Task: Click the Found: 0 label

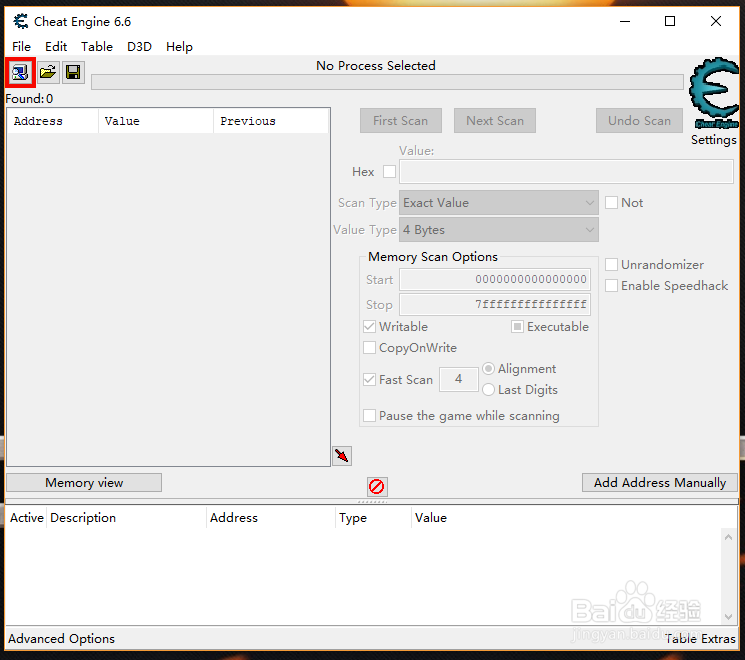Action: click(x=29, y=99)
